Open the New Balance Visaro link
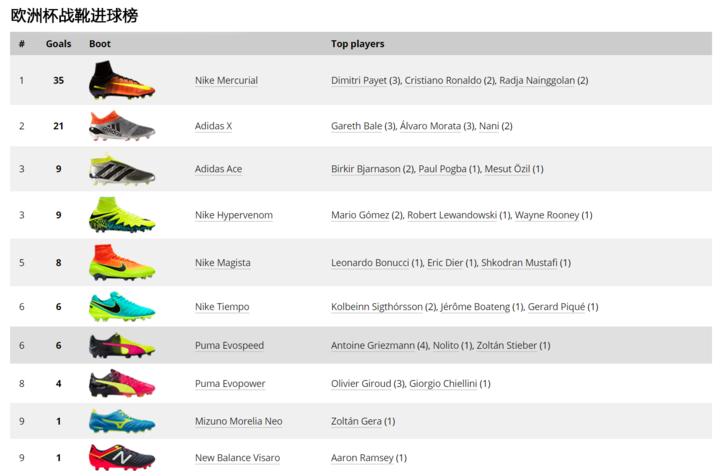 click(x=236, y=458)
